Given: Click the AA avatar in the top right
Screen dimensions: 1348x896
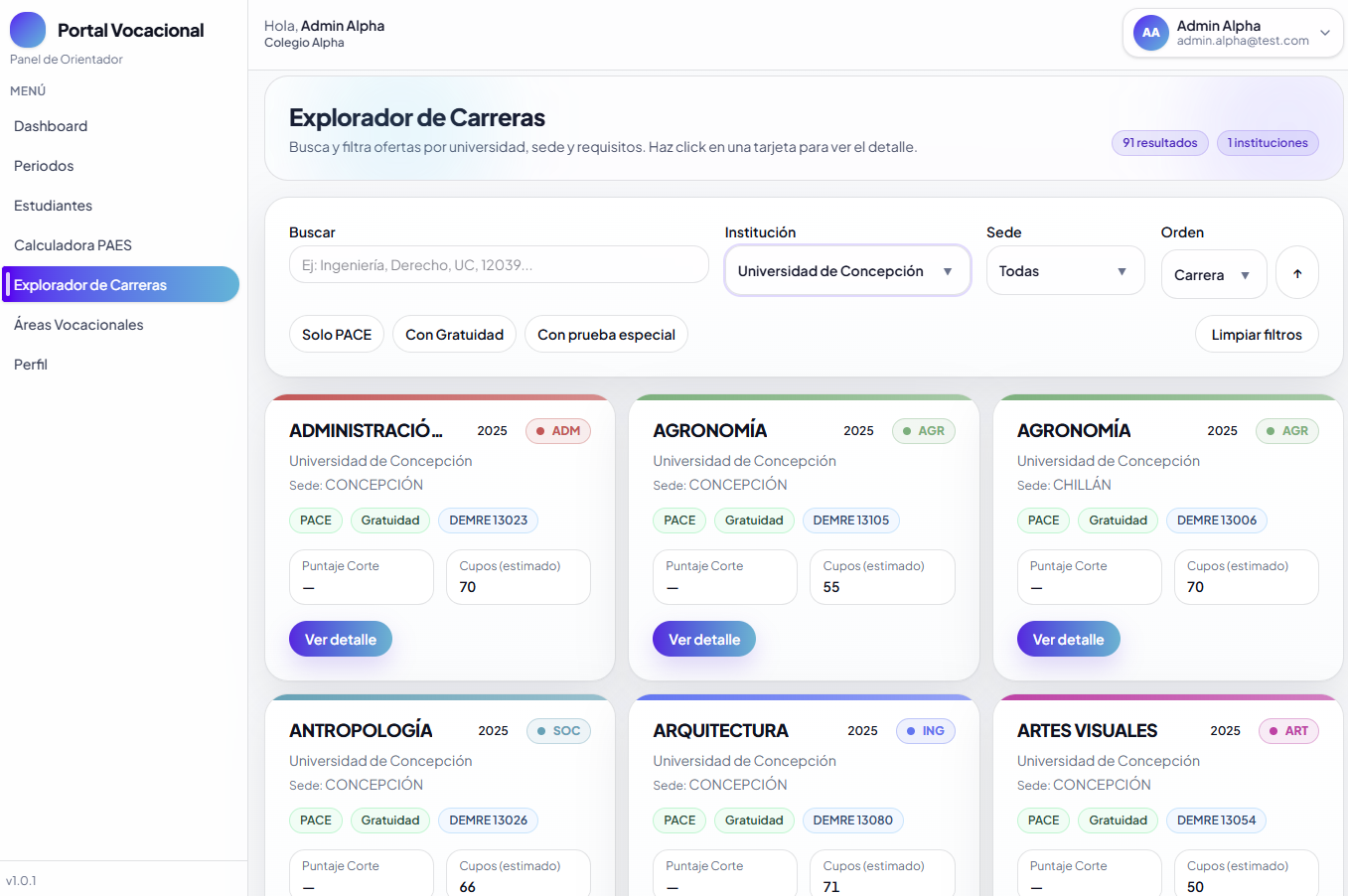Looking at the screenshot, I should click(x=1150, y=32).
